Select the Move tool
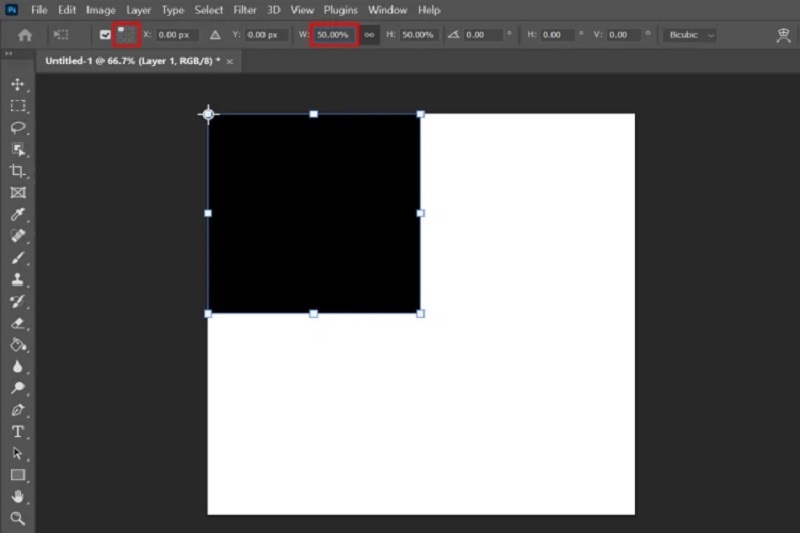The width and height of the screenshot is (800, 533). (17, 84)
